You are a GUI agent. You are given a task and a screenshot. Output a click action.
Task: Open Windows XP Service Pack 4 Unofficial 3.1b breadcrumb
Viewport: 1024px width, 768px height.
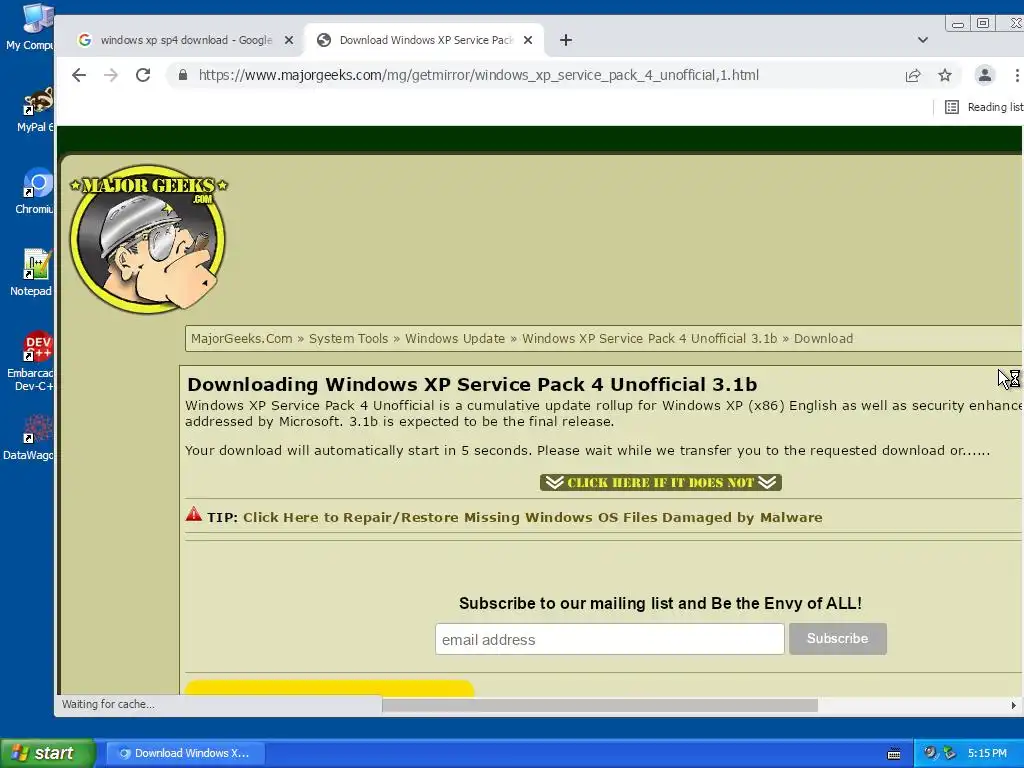(649, 338)
